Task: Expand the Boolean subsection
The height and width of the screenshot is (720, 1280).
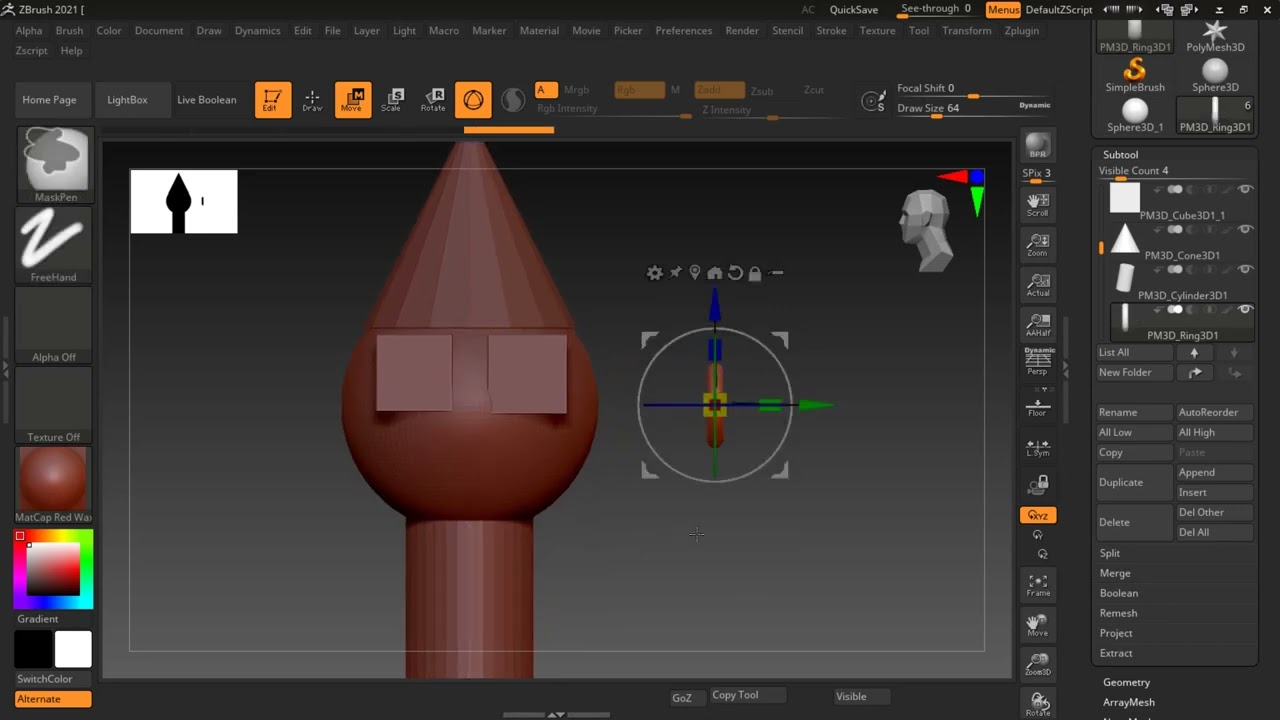Action: click(x=1119, y=593)
